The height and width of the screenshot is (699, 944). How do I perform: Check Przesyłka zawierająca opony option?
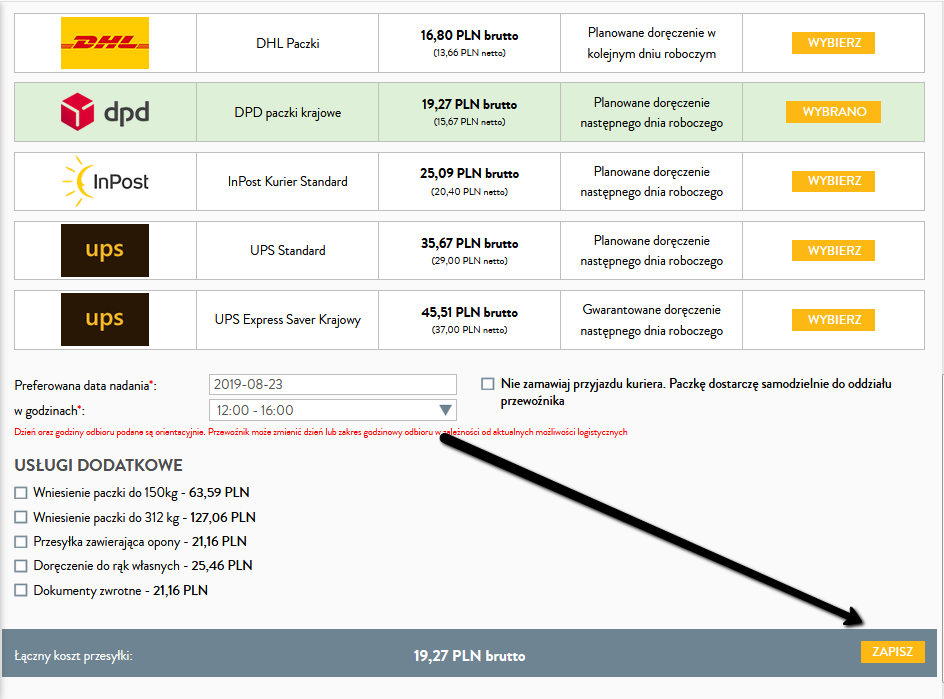tap(21, 542)
